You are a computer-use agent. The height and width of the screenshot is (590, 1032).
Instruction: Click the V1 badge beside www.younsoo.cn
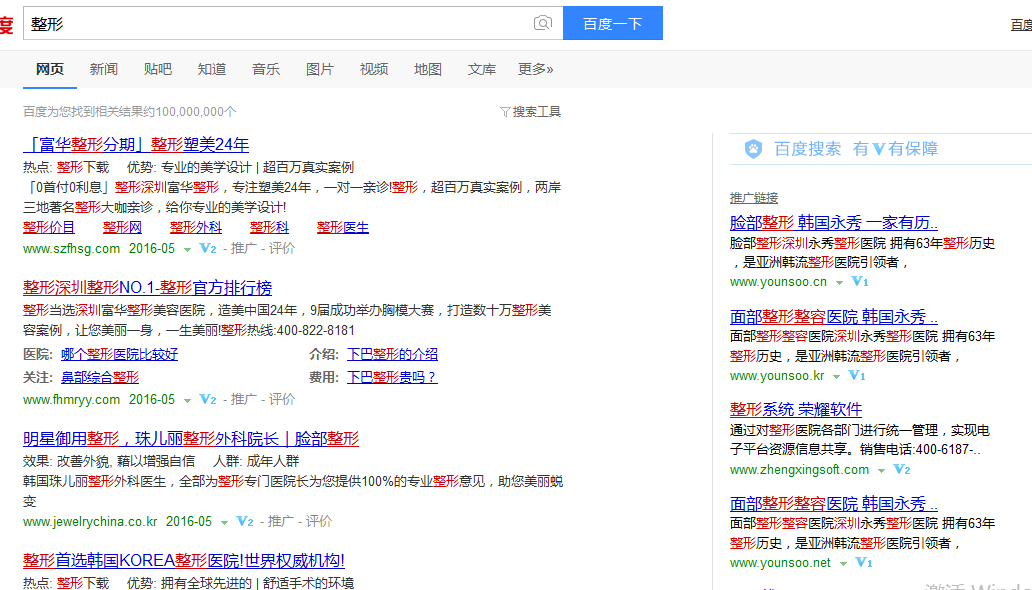pyautogui.click(x=860, y=281)
